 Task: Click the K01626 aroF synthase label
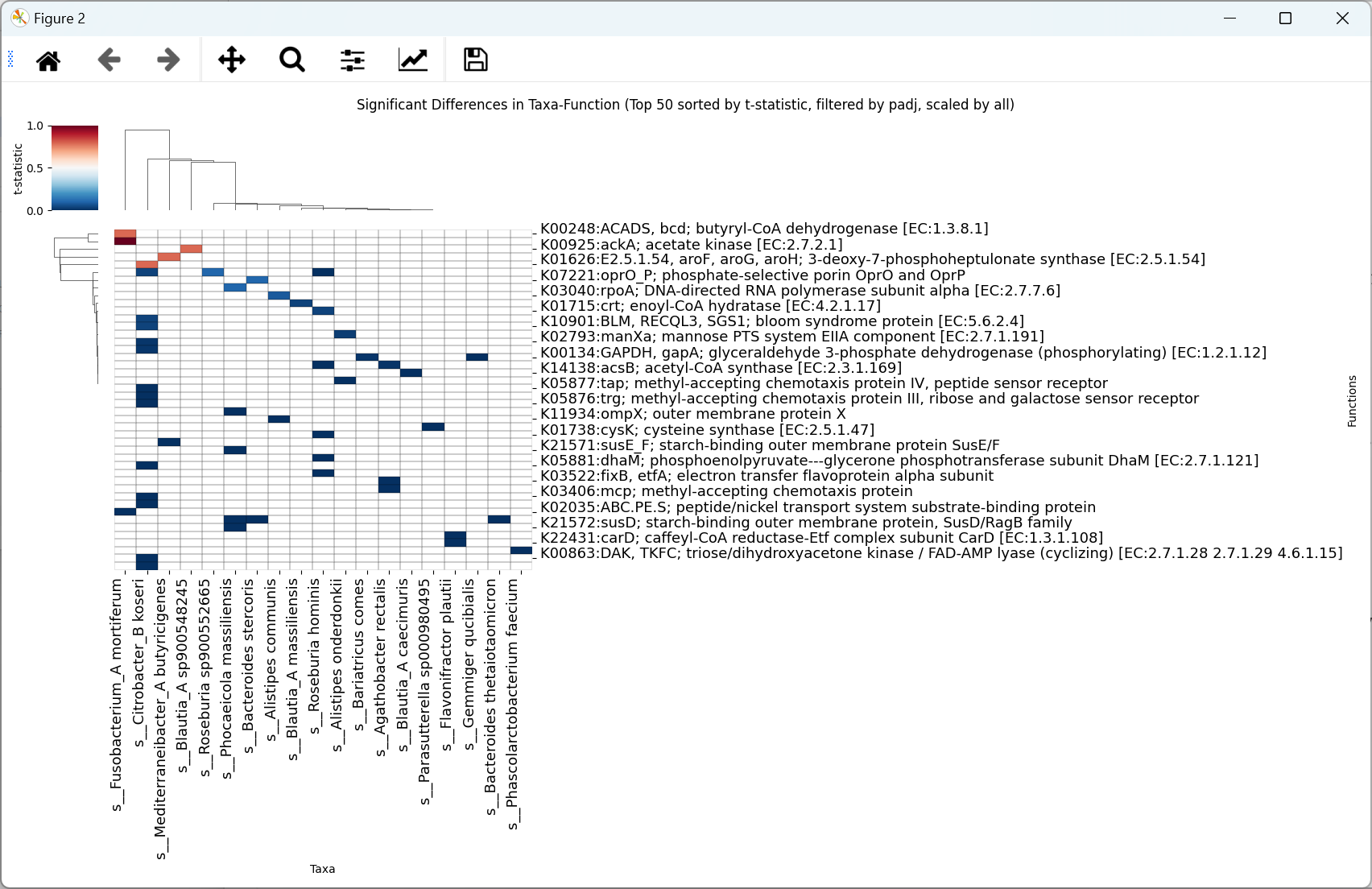pos(873,259)
